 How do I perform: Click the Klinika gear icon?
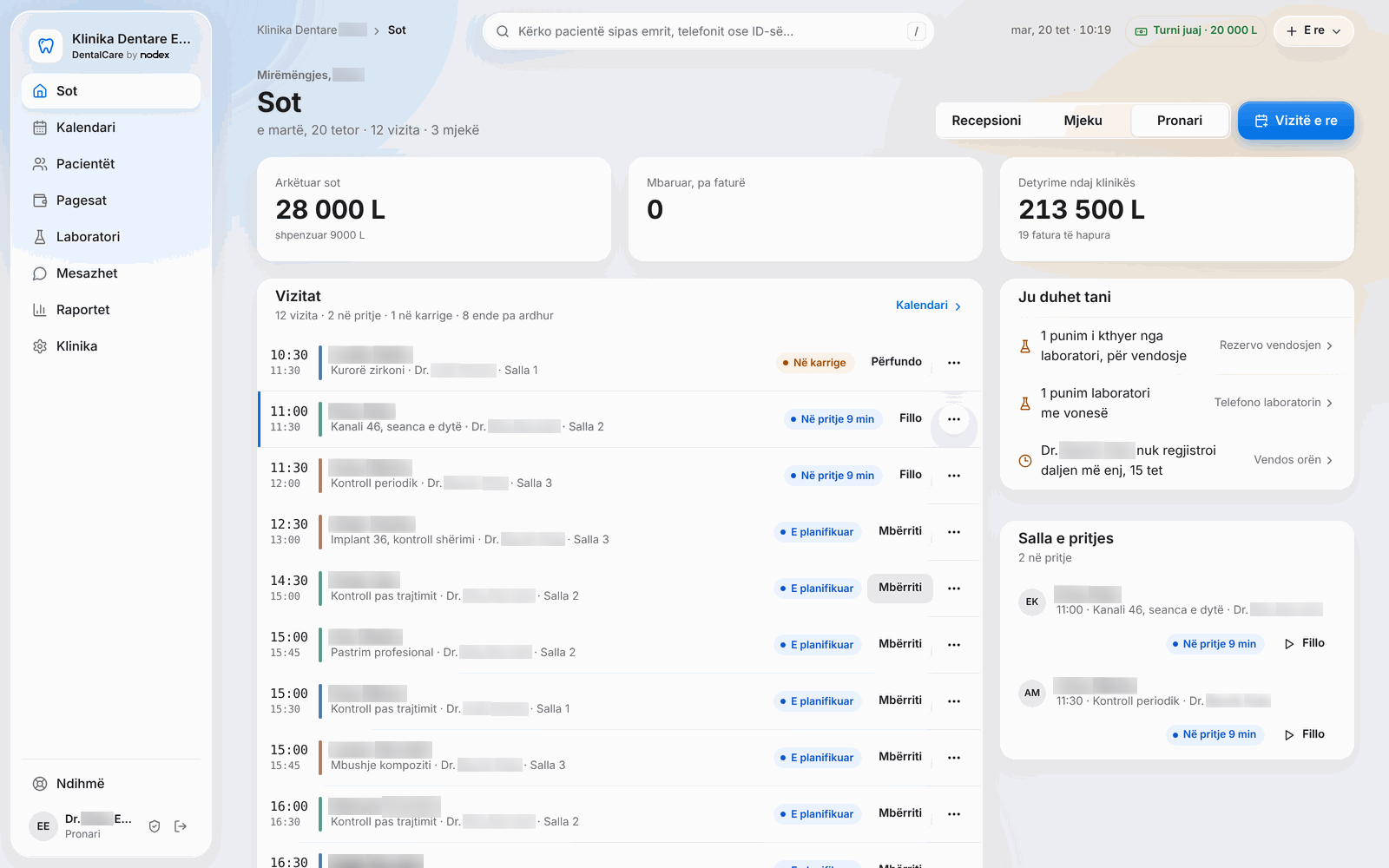tap(40, 346)
